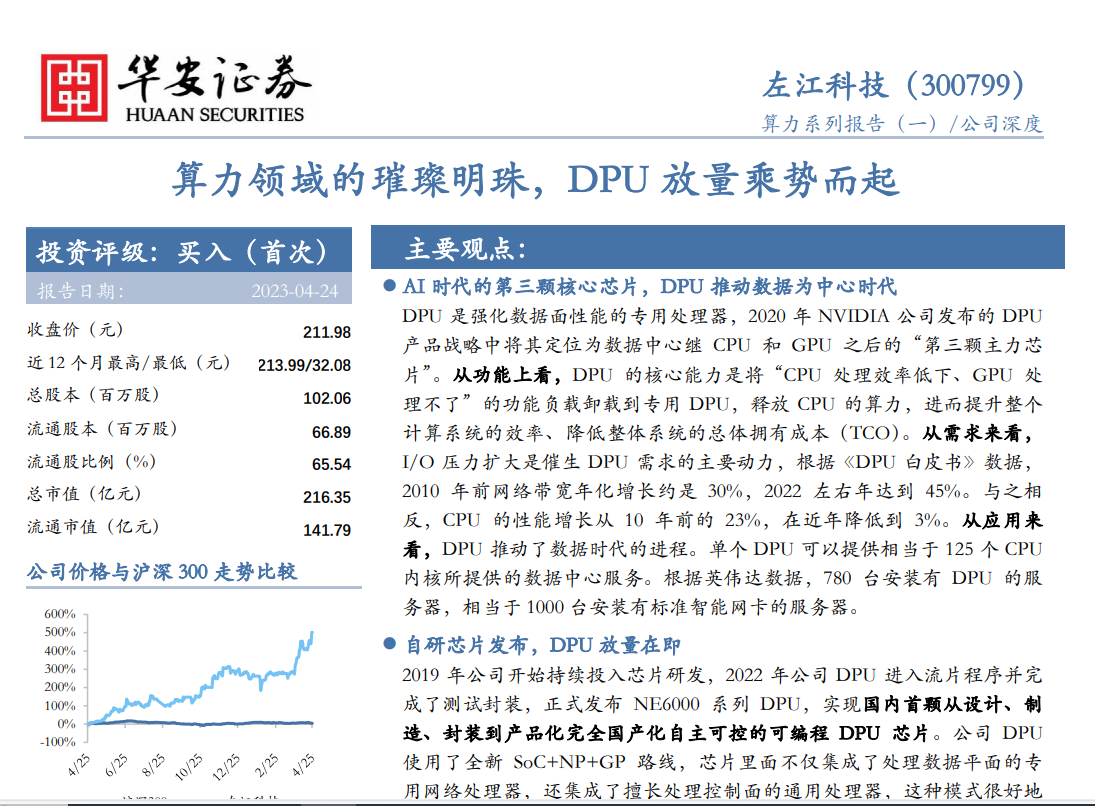Click the 流通股本（百万股）label
The height and width of the screenshot is (806, 1095).
tap(102, 428)
